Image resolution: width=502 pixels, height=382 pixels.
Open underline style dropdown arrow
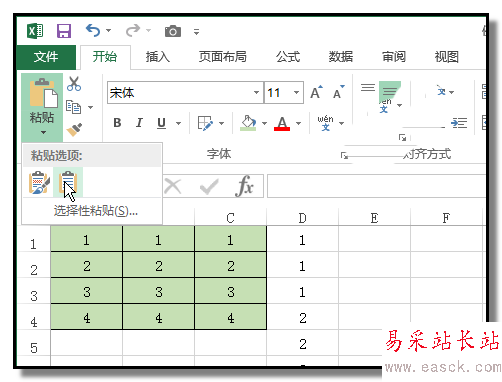click(179, 124)
